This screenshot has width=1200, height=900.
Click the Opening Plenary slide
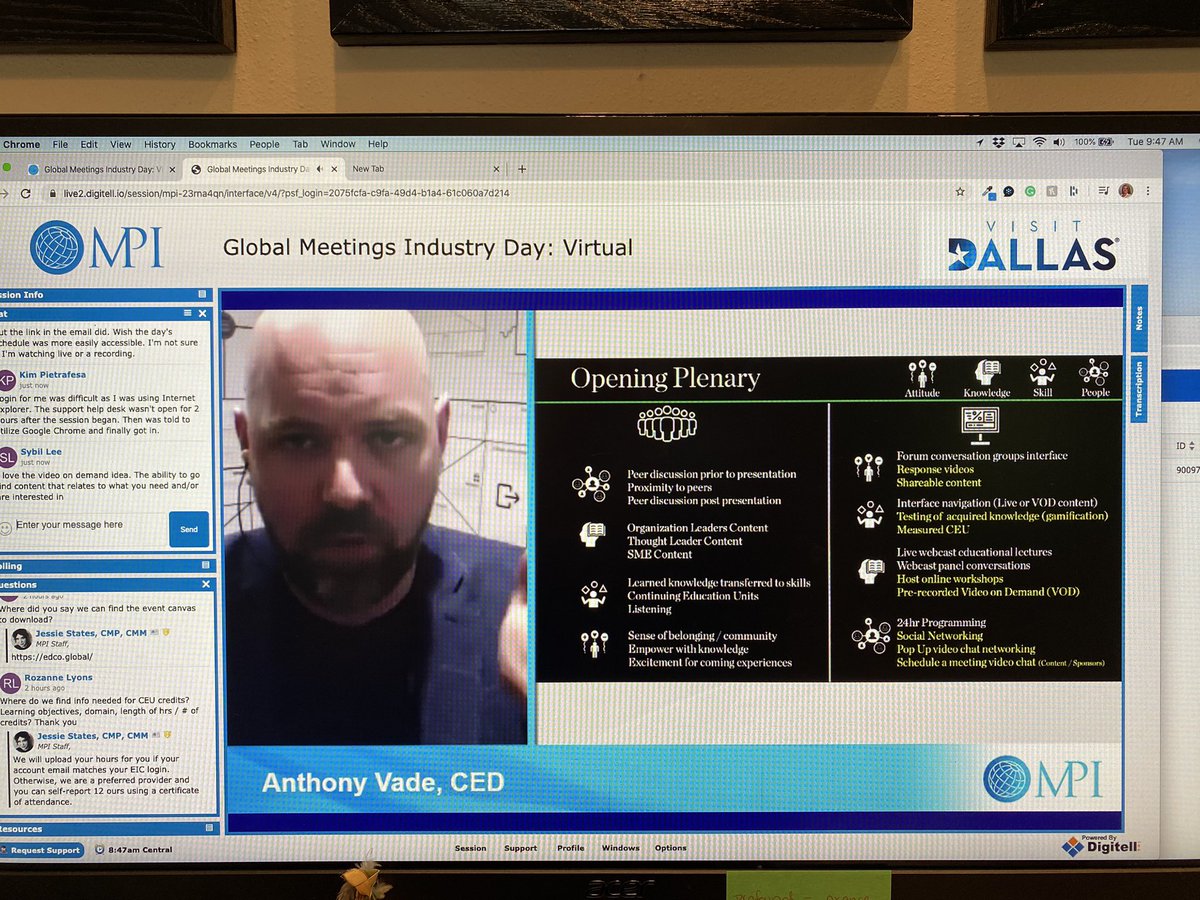828,519
